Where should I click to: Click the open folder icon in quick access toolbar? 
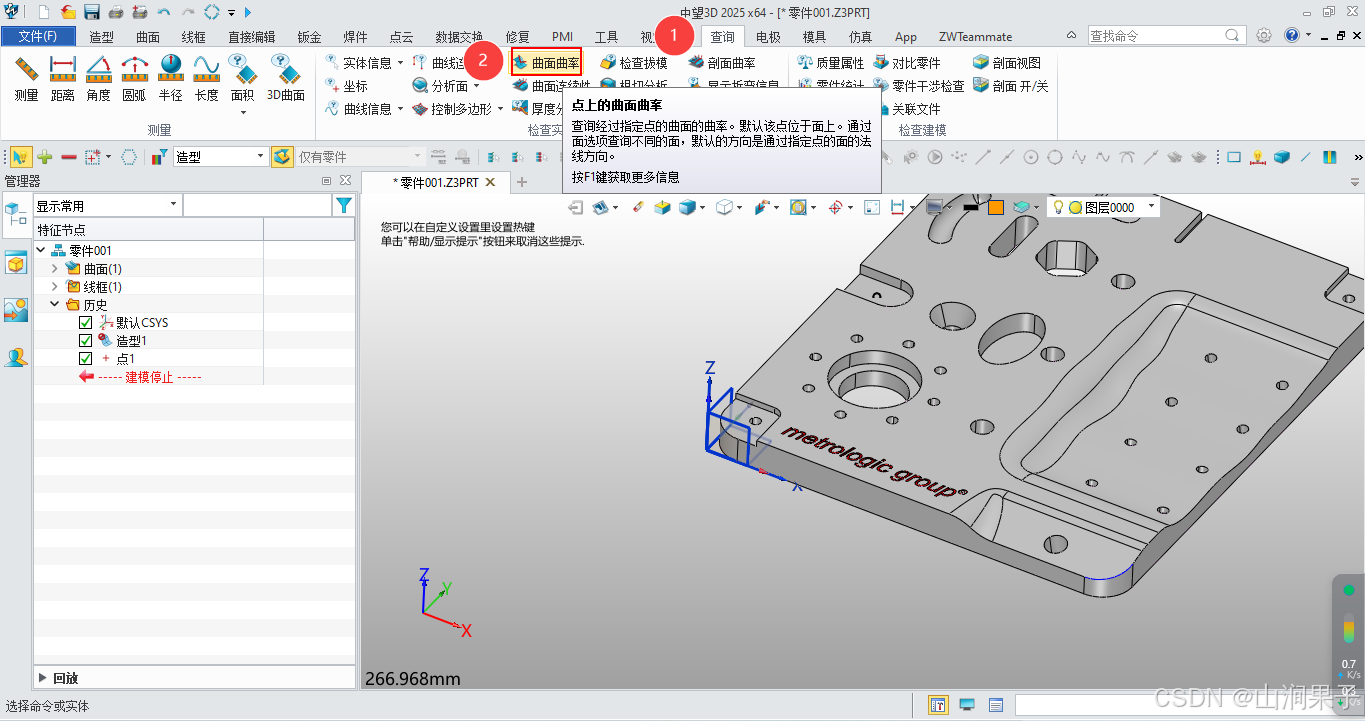[68, 12]
